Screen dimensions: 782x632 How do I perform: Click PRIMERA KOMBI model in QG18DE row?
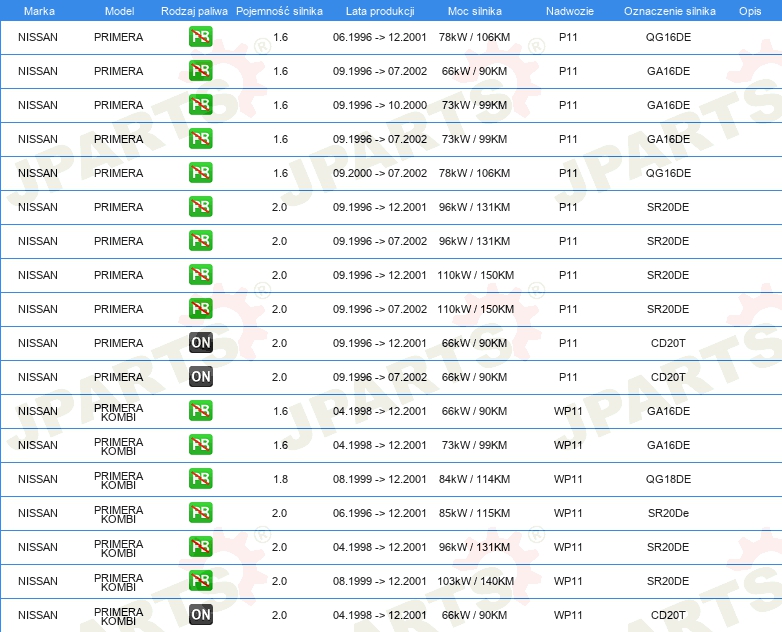click(118, 480)
